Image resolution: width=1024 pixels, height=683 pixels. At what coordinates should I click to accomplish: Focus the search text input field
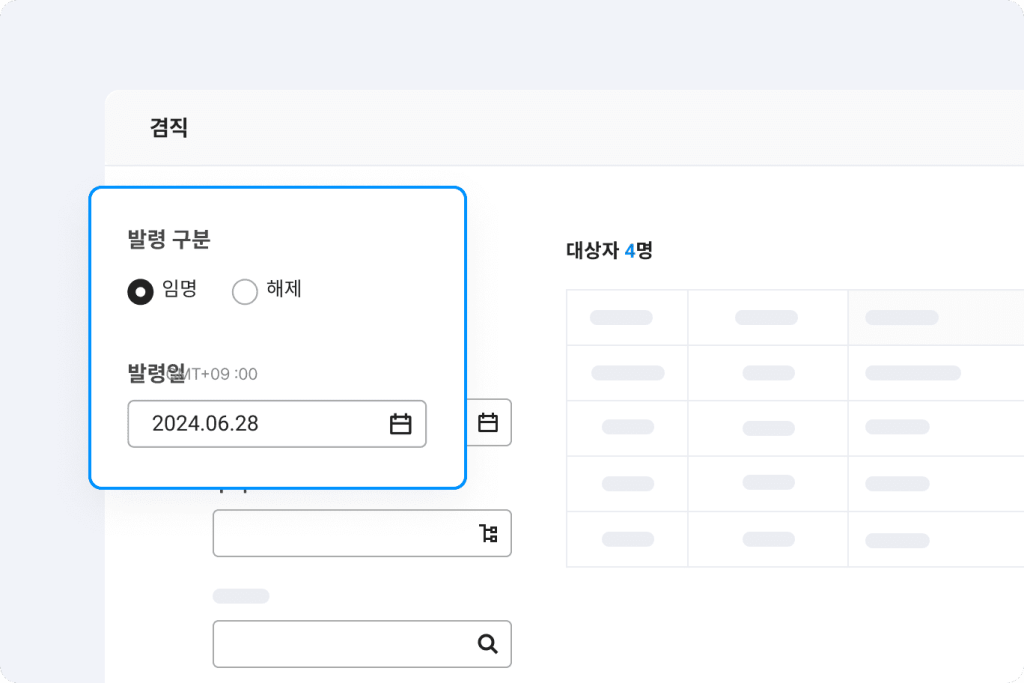coord(340,644)
